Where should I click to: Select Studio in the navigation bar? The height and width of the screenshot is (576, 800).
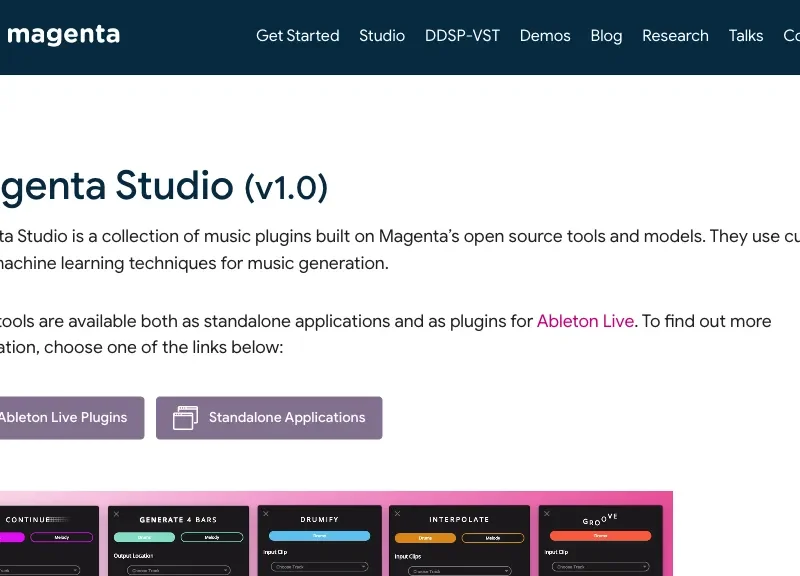pyautogui.click(x=382, y=36)
